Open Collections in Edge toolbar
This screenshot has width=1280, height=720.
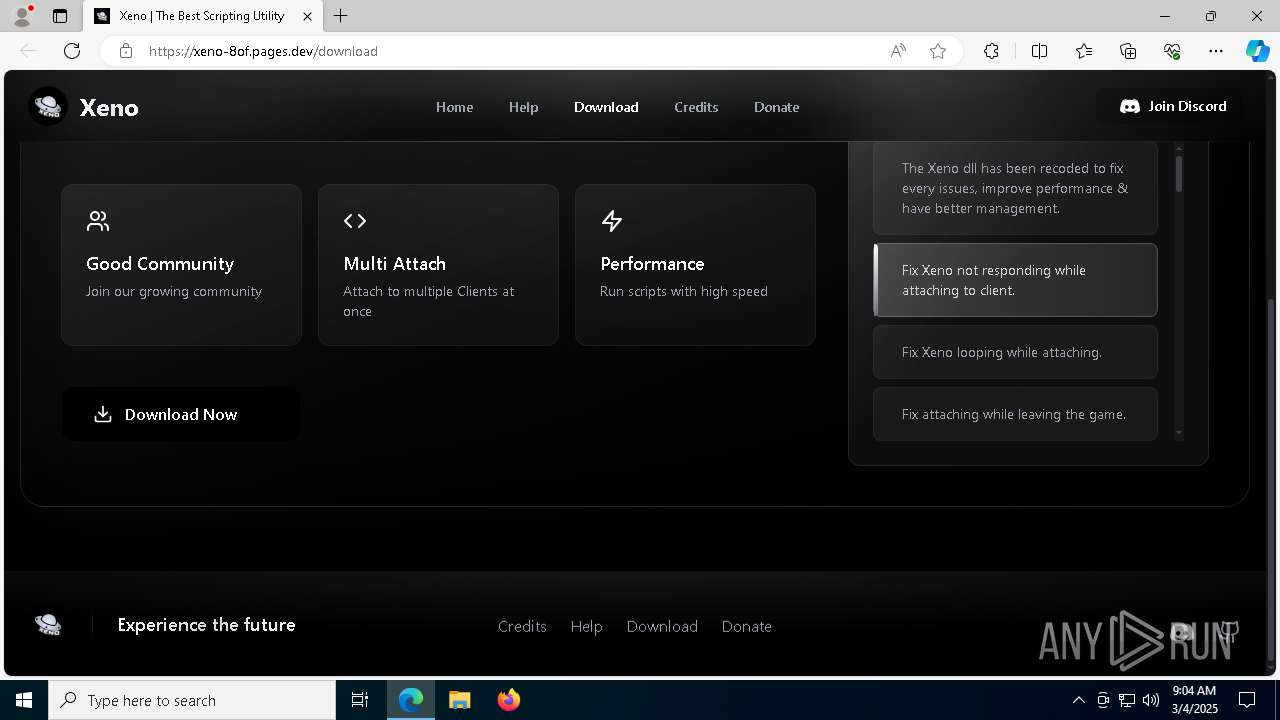tap(1128, 51)
